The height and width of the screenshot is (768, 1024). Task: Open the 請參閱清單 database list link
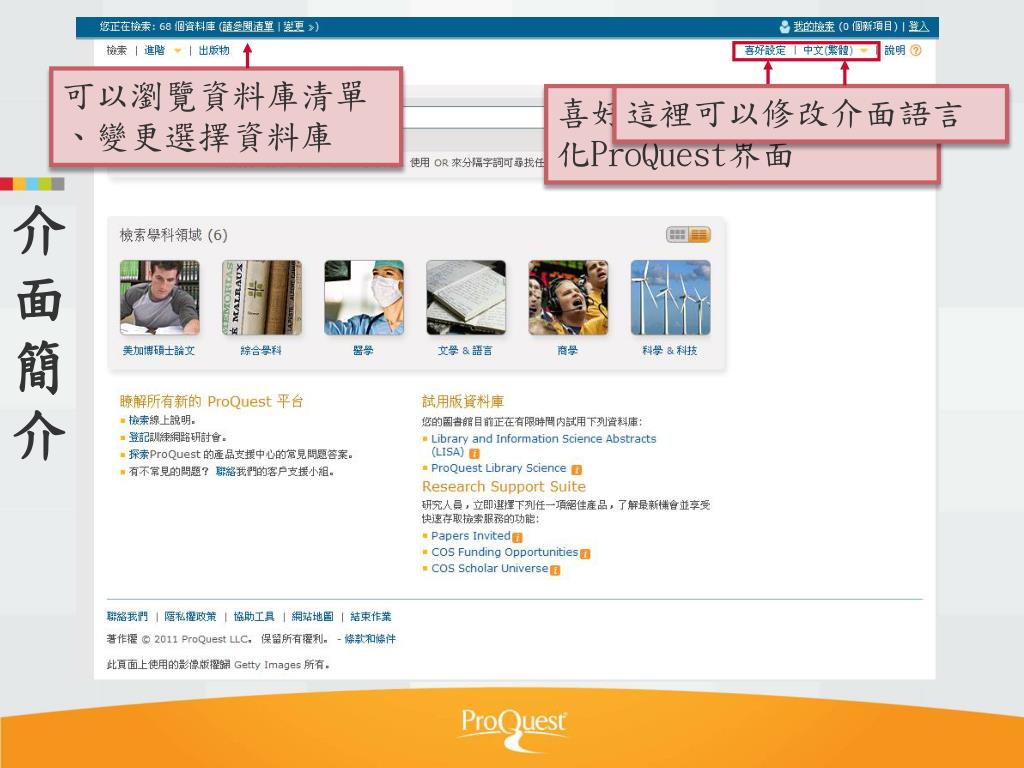(248, 27)
